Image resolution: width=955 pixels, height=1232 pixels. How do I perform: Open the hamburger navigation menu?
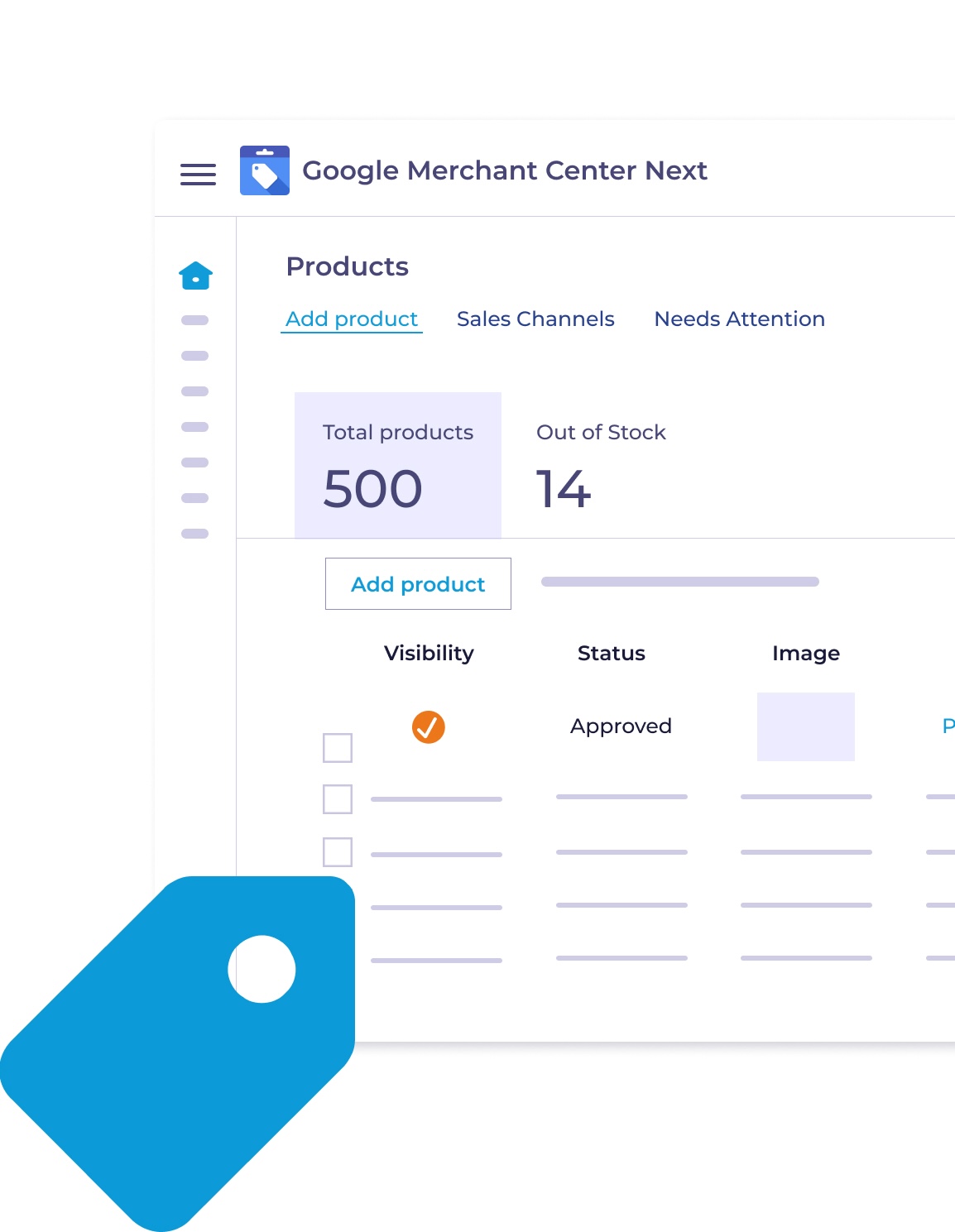point(198,174)
